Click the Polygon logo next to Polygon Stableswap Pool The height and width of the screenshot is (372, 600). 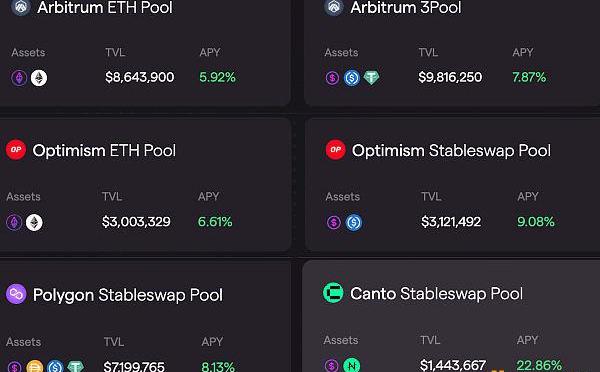click(x=16, y=294)
